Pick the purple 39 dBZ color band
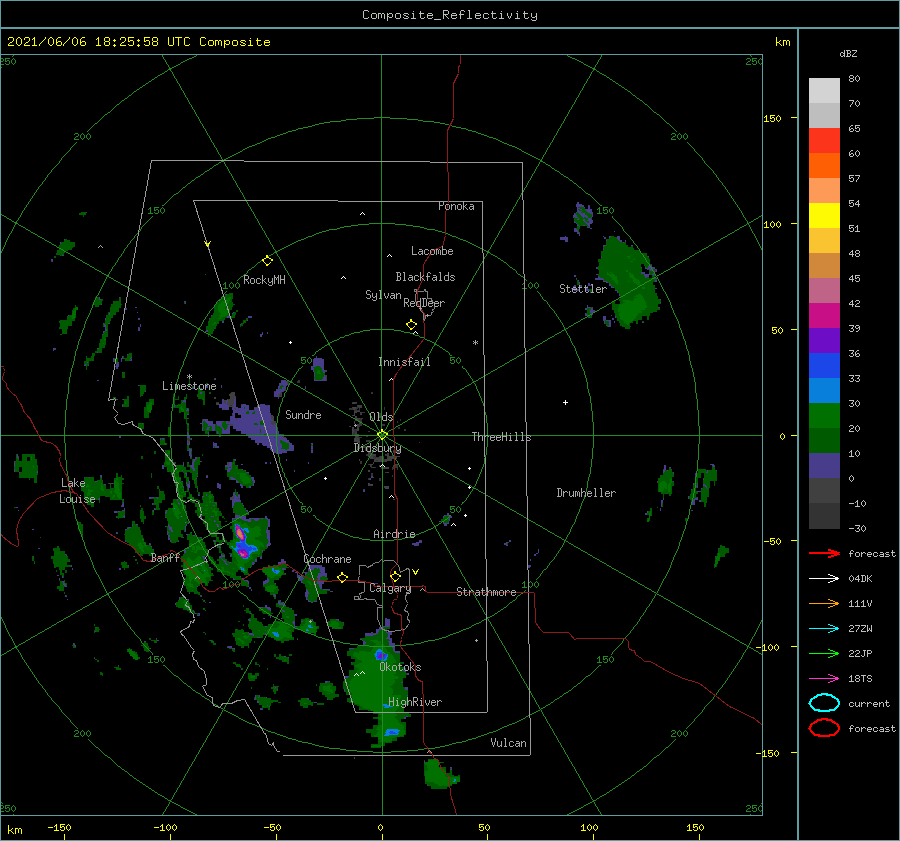Viewport: 900px width, 841px height. 824,340
